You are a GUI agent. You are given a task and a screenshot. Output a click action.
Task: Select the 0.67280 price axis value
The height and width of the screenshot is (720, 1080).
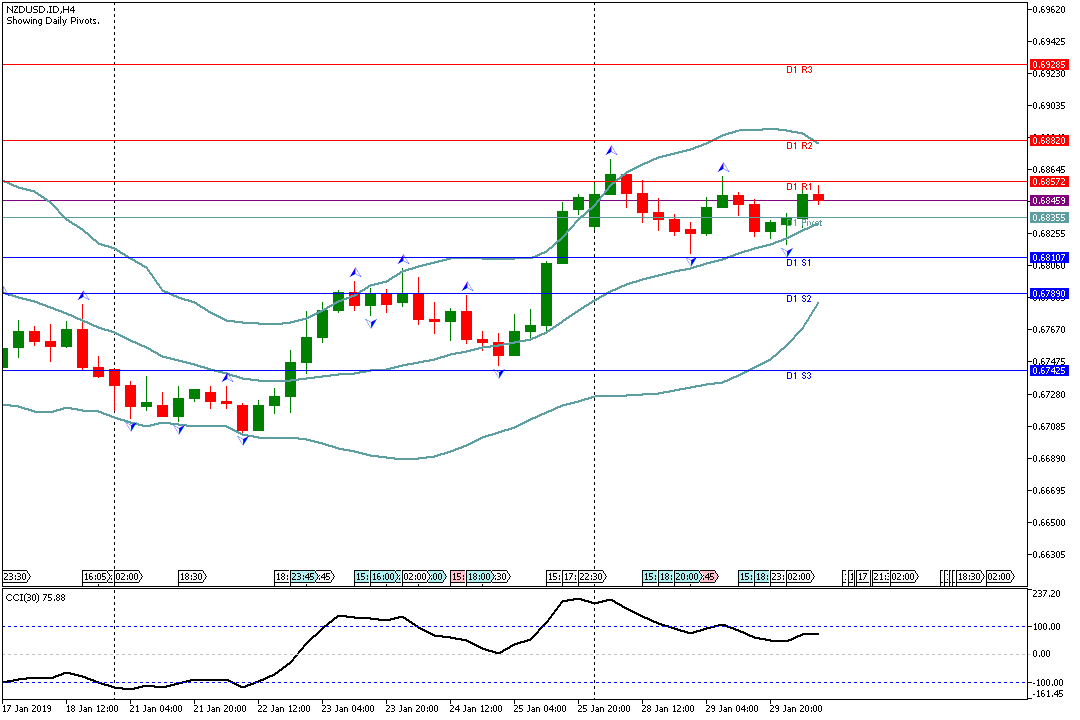[x=1048, y=394]
